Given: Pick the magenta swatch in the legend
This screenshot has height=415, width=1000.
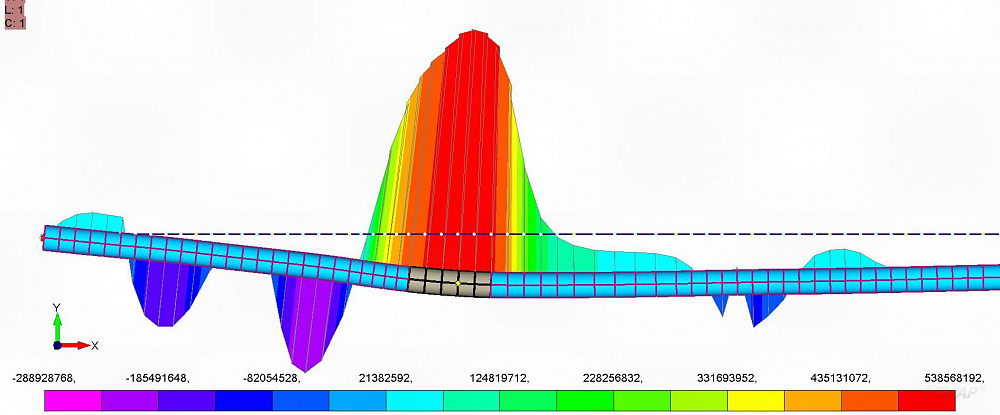Looking at the screenshot, I should [72, 400].
